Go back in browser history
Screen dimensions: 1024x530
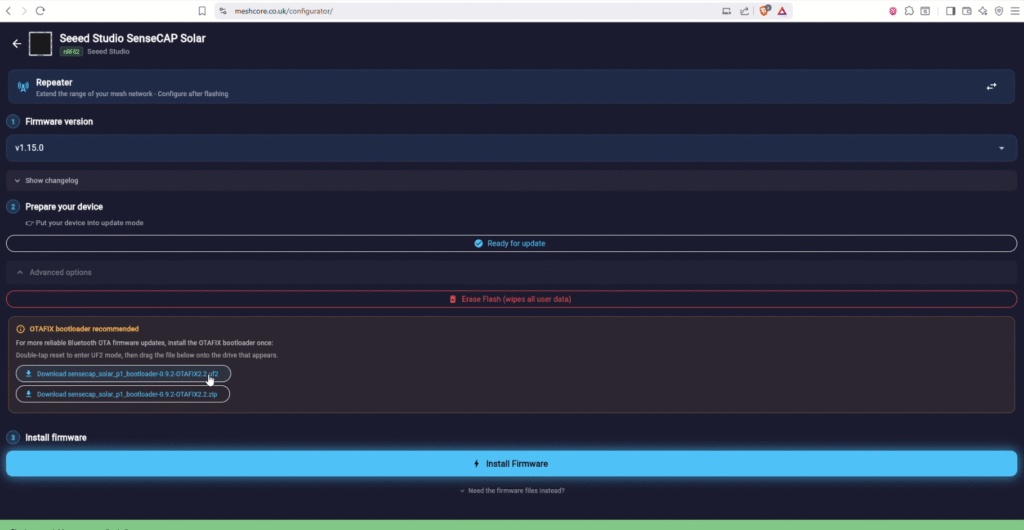tap(9, 11)
